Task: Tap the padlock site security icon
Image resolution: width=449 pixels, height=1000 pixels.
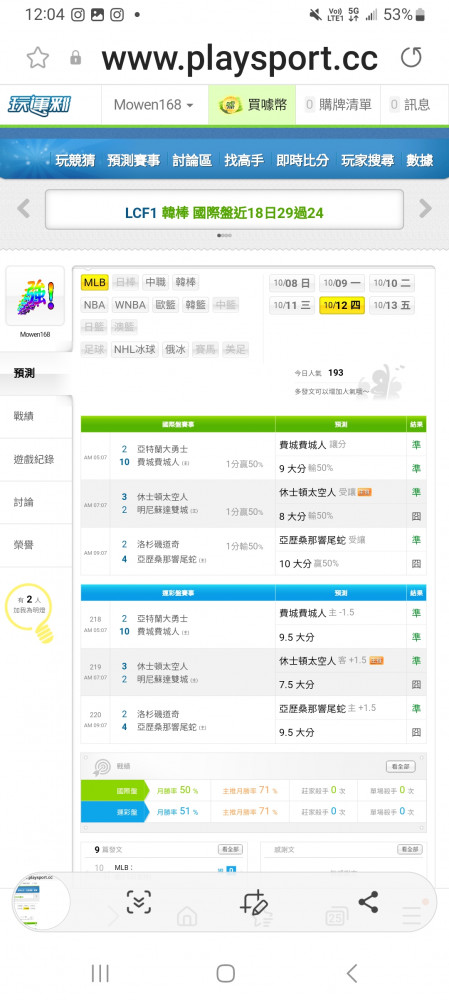Action: 76,58
